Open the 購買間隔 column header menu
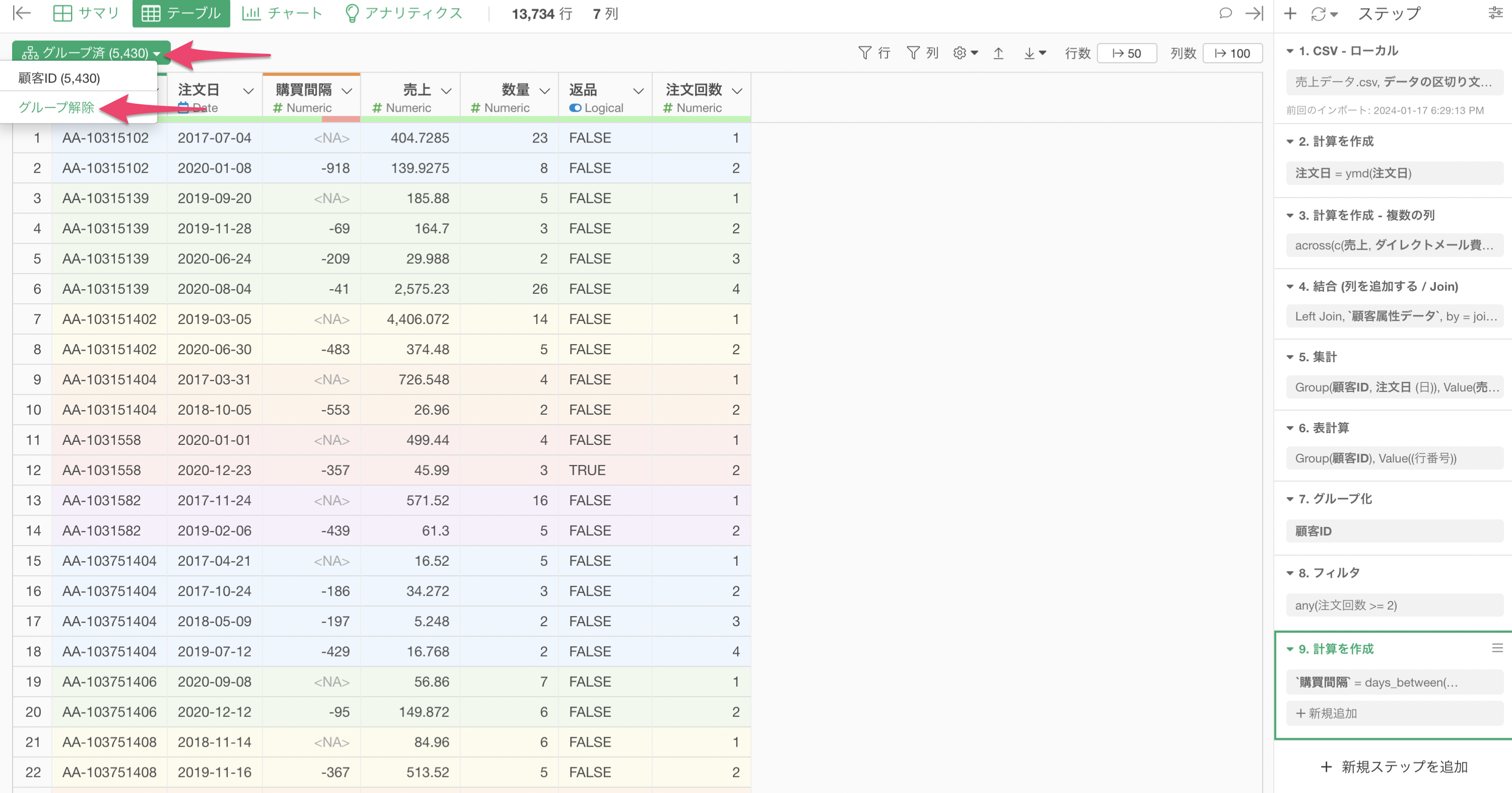 (x=347, y=90)
